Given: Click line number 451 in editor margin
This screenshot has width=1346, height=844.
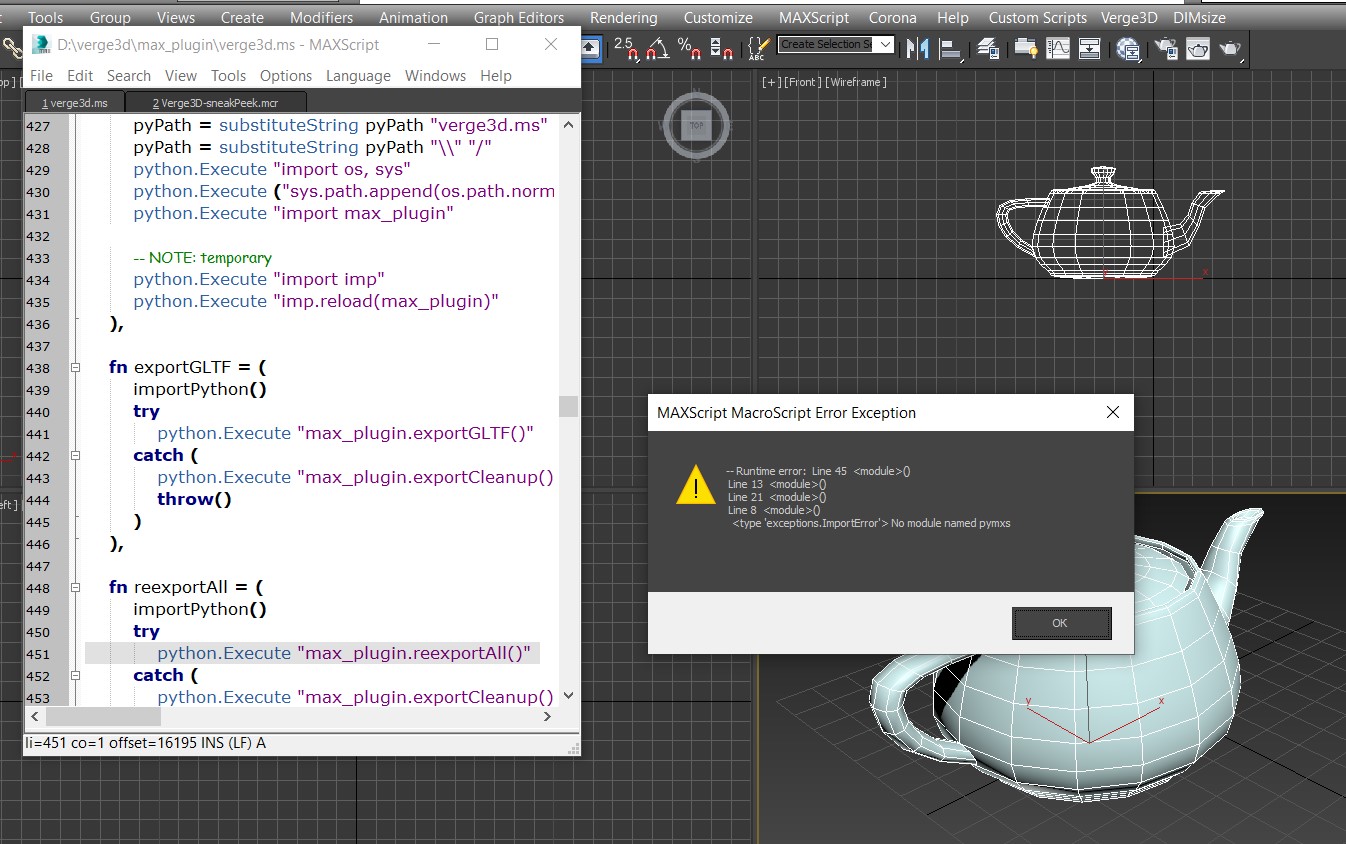Looking at the screenshot, I should (x=38, y=654).
